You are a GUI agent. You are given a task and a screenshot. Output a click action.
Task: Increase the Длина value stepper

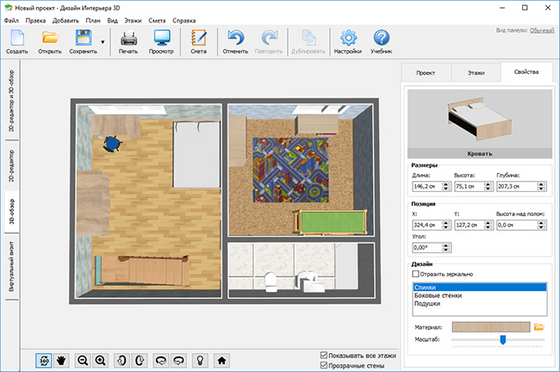click(x=446, y=184)
